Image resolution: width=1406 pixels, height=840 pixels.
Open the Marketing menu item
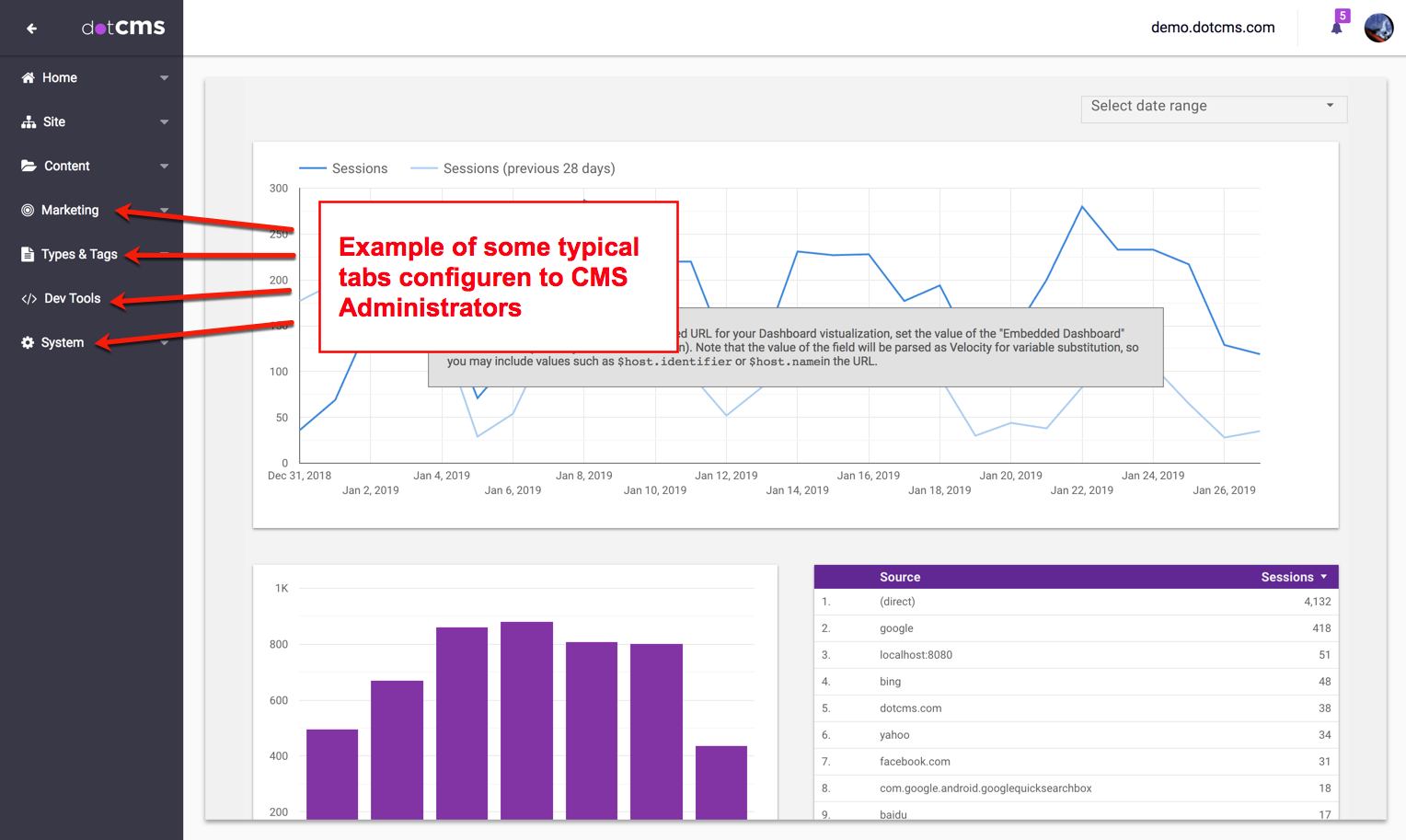click(x=70, y=211)
